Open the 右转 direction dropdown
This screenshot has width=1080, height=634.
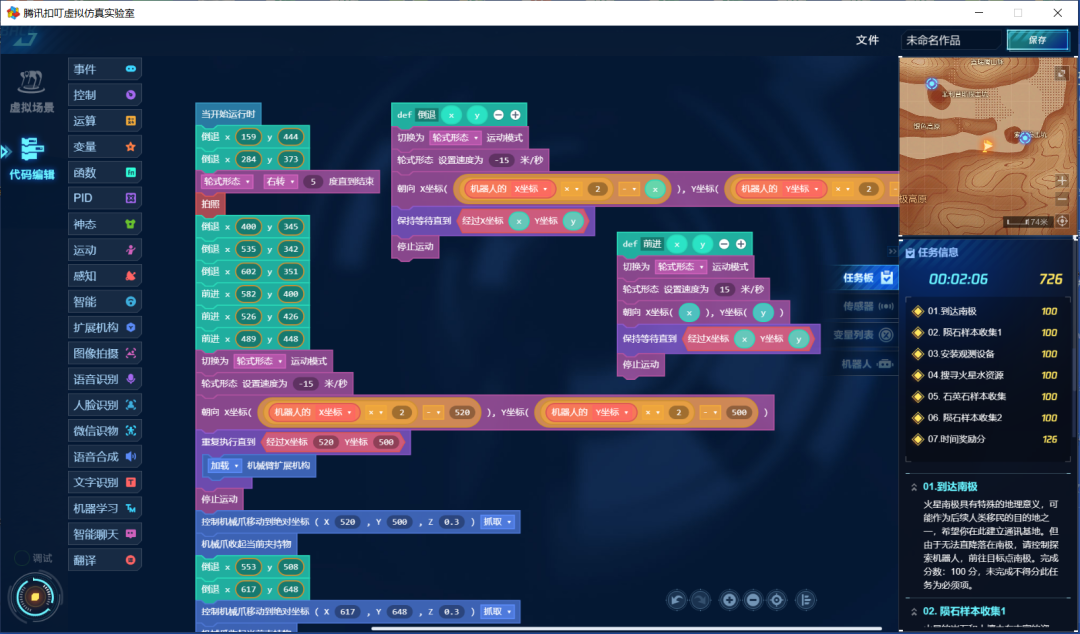pyautogui.click(x=280, y=182)
